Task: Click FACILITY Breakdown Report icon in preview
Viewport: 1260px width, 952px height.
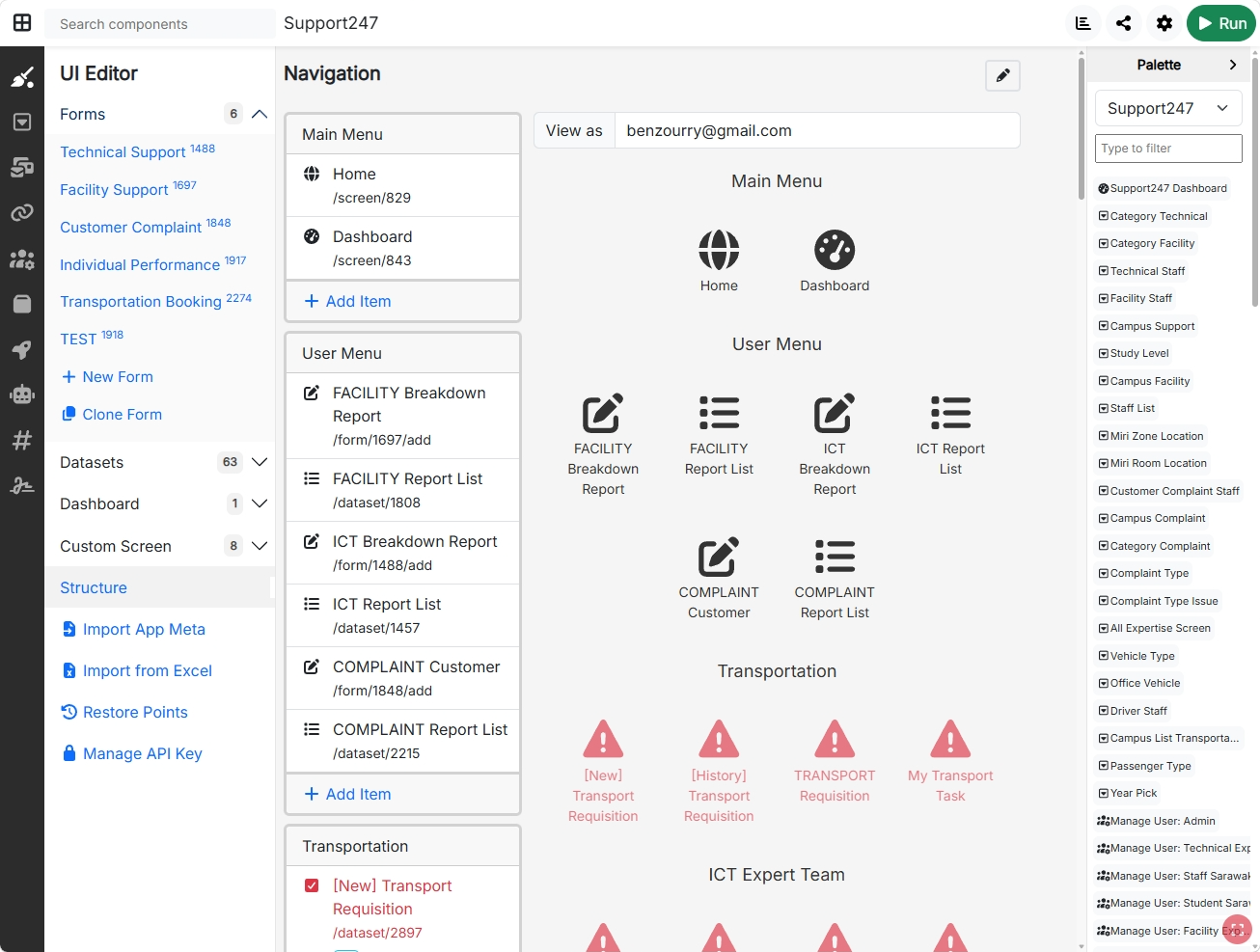Action: (603, 413)
